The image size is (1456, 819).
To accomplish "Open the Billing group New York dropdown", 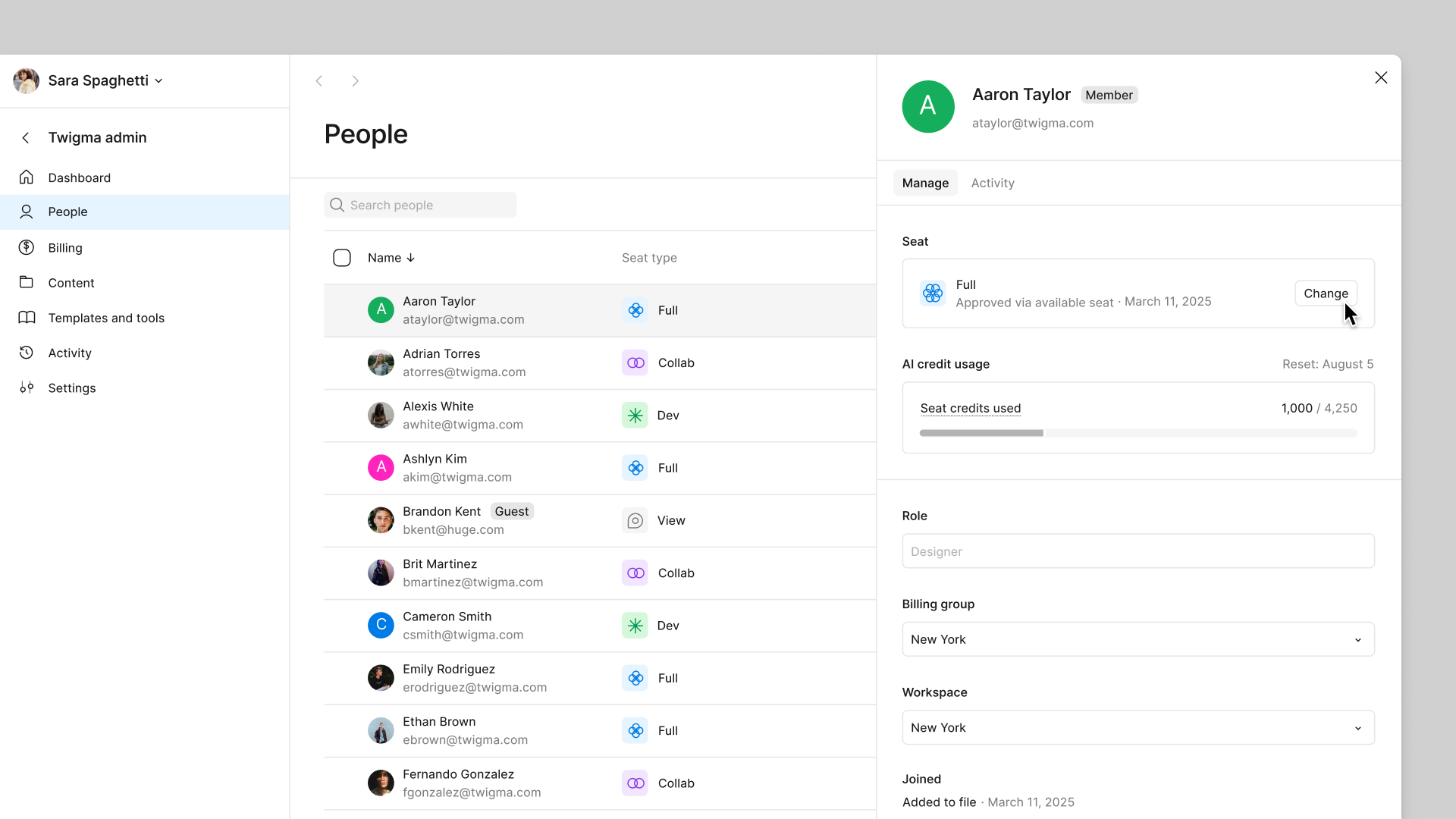I will (x=1137, y=639).
